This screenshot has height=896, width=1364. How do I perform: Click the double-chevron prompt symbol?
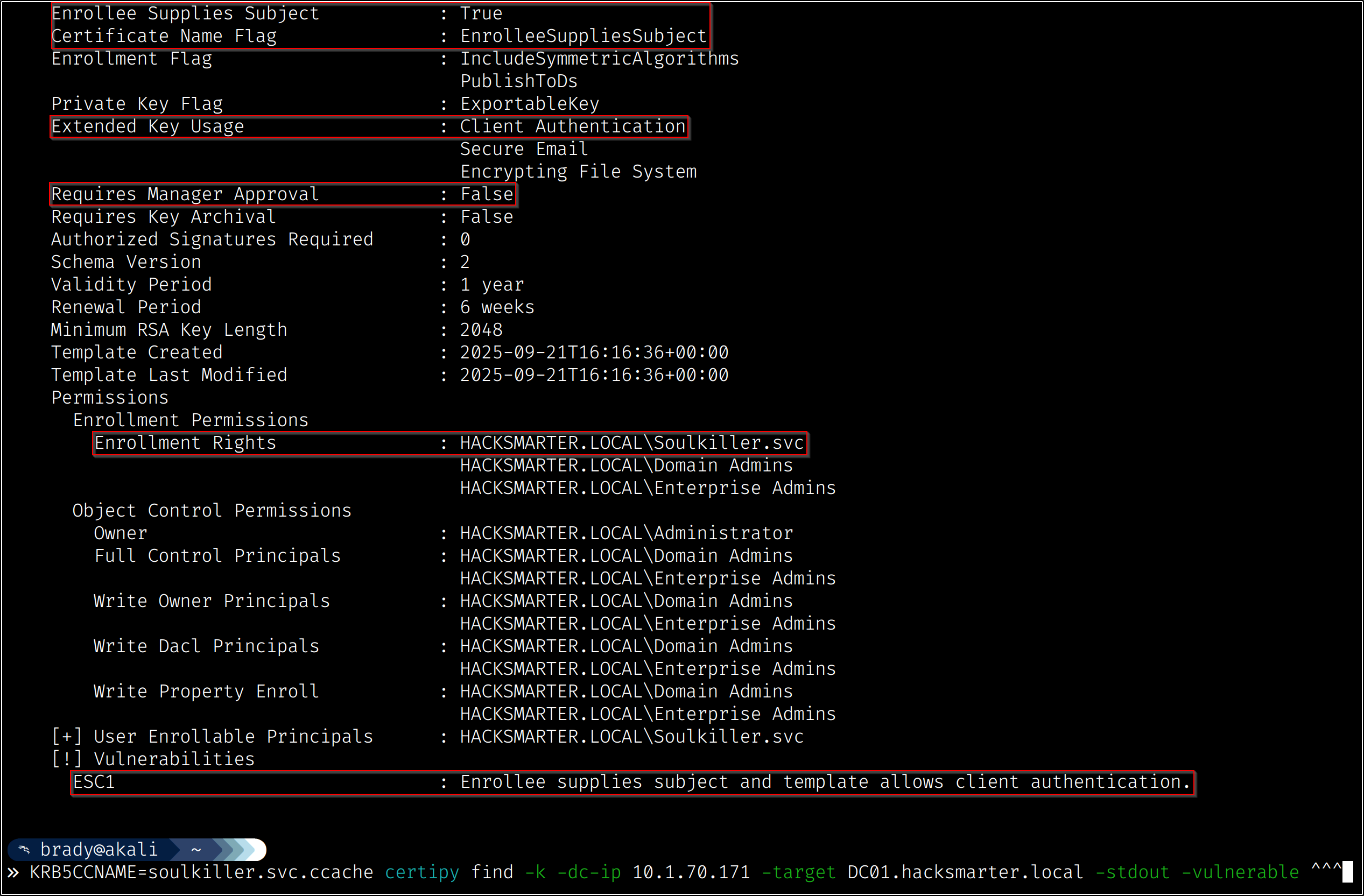[13, 872]
